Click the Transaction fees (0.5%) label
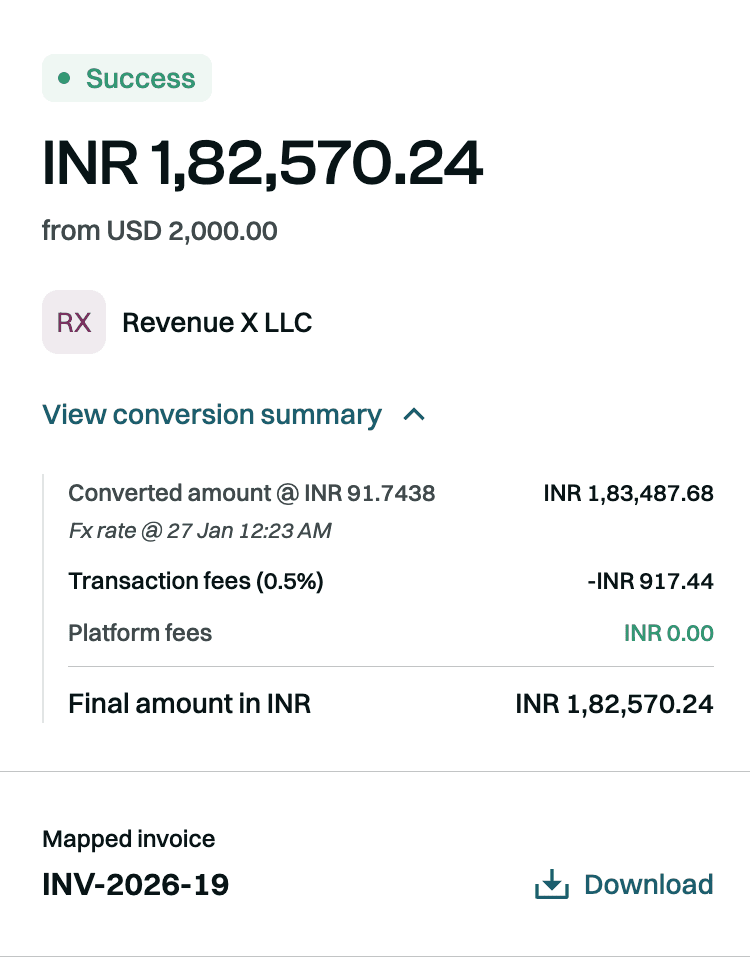This screenshot has height=962, width=750. (x=195, y=581)
